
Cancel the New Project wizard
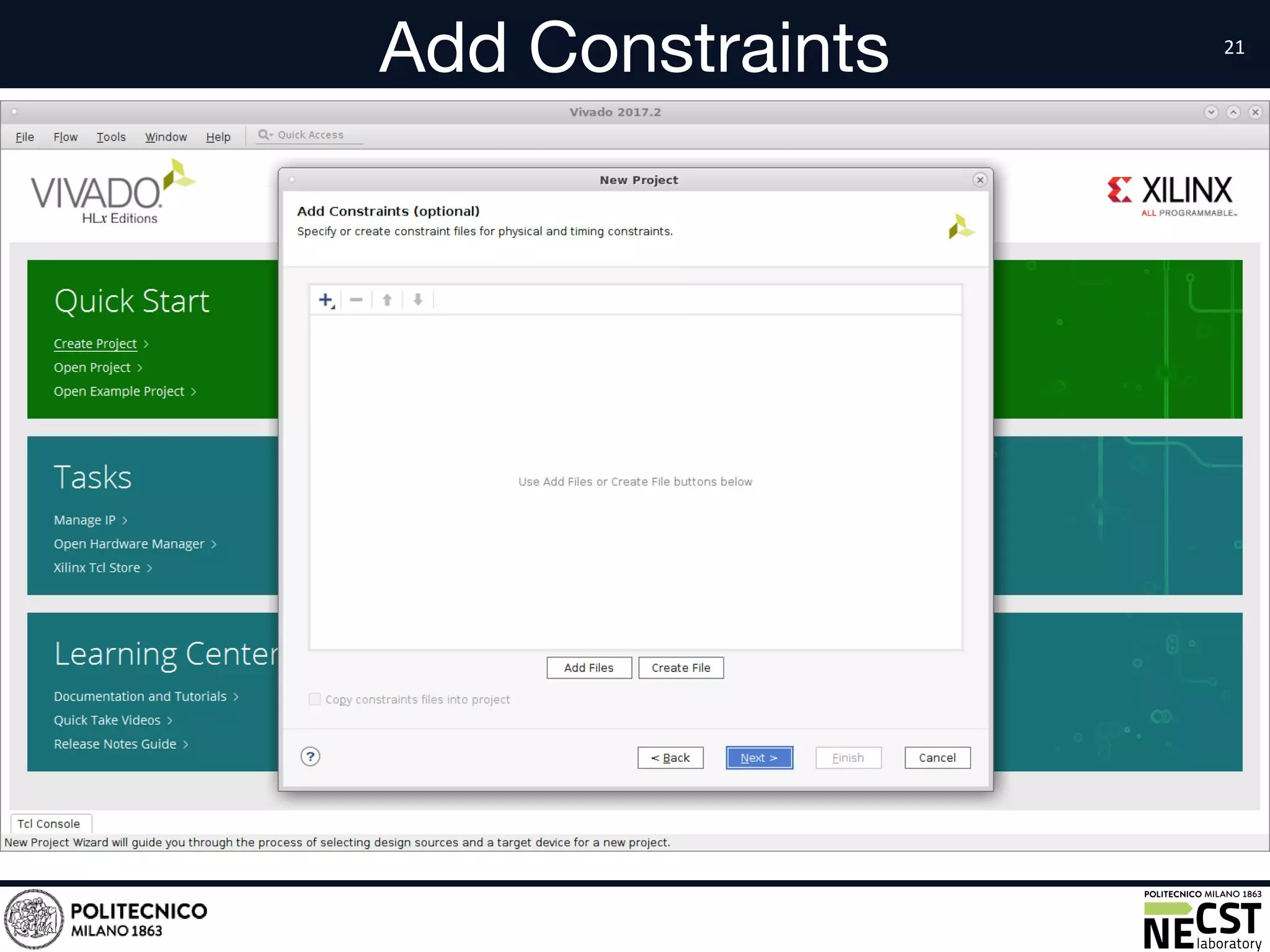937,757
